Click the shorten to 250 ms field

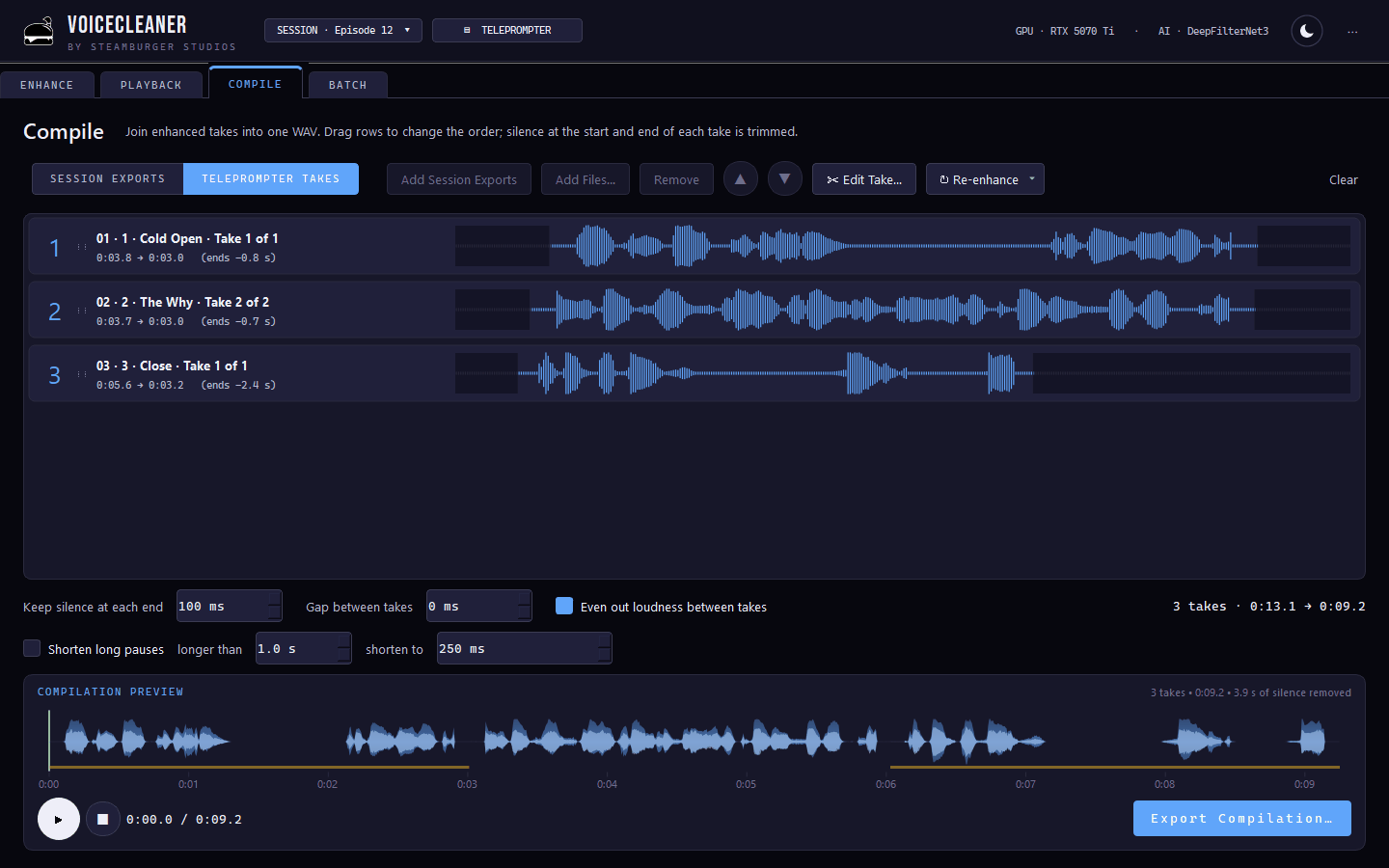pos(525,648)
